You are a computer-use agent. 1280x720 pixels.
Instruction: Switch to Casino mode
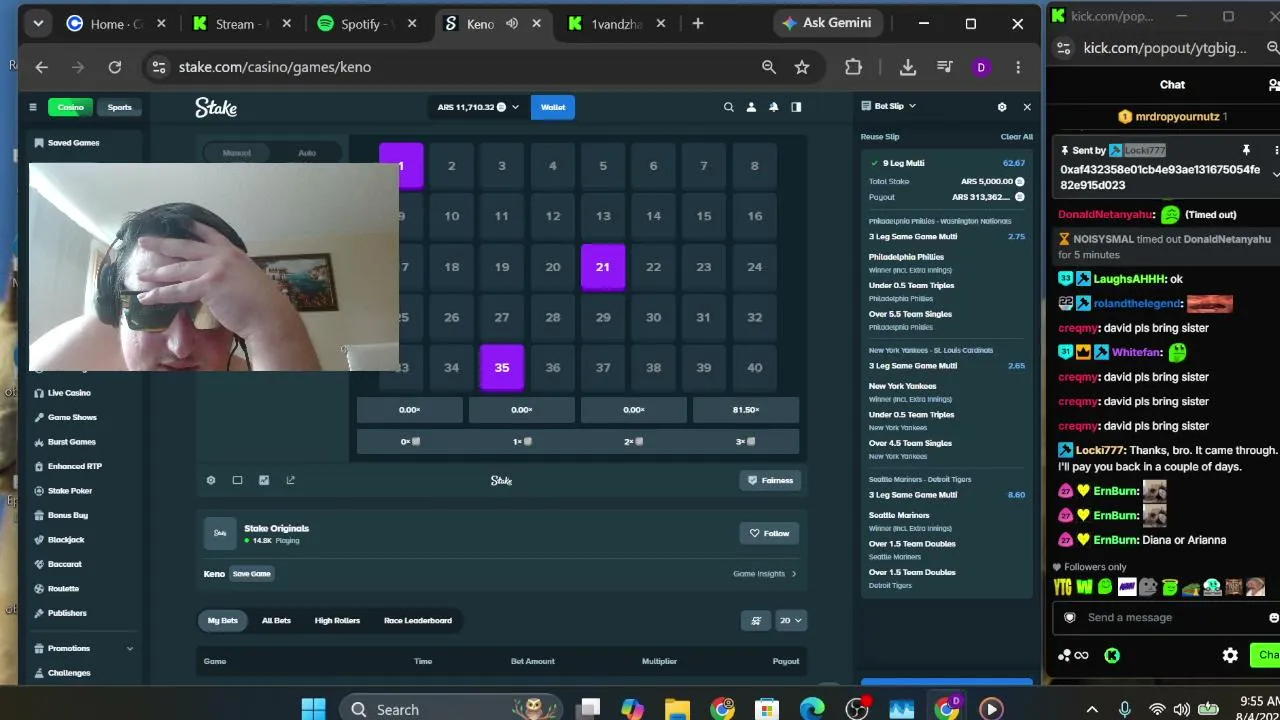point(70,107)
